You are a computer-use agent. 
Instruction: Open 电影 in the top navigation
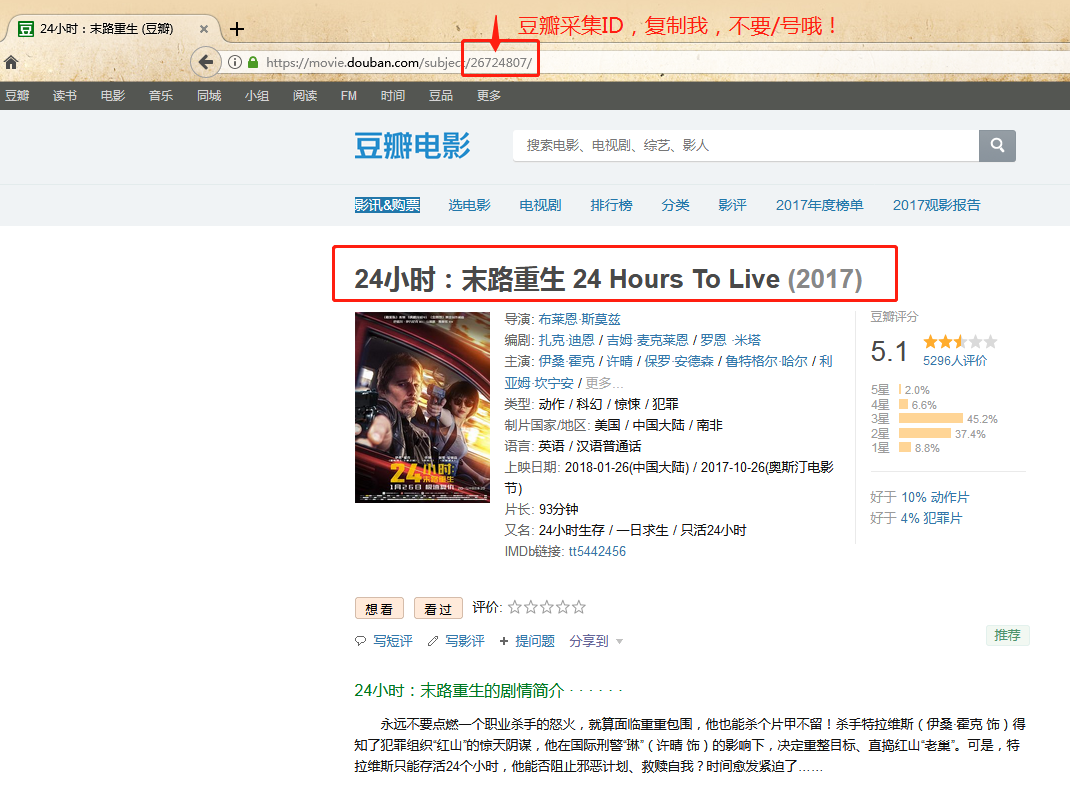pos(113,96)
